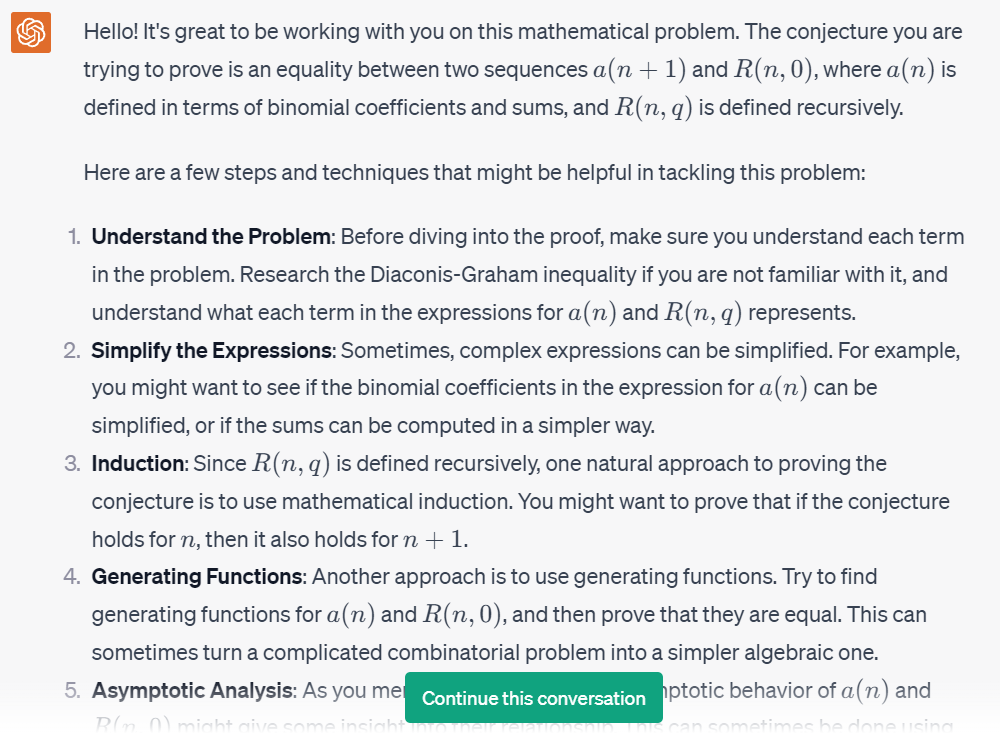Click list number 5 marker
1000x737 pixels.
72,690
